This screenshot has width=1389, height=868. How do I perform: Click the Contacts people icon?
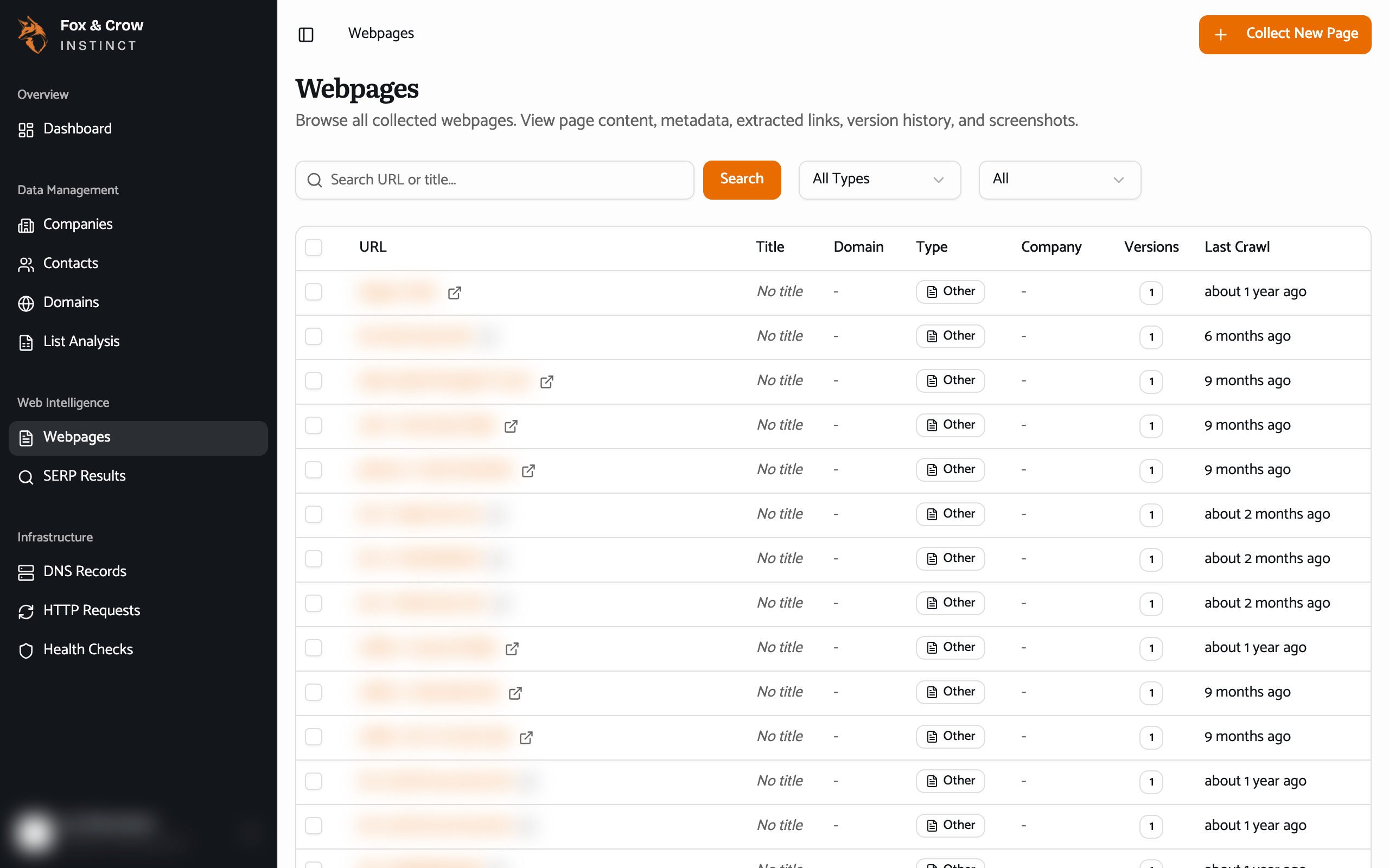pos(26,264)
